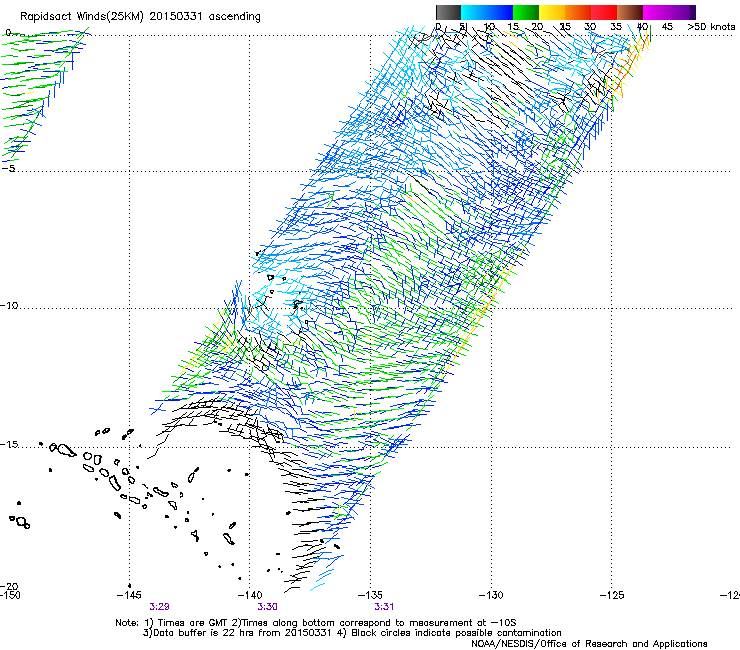The width and height of the screenshot is (740, 650).
Task: Click the '>50 knots' legend label
Action: pos(711,27)
